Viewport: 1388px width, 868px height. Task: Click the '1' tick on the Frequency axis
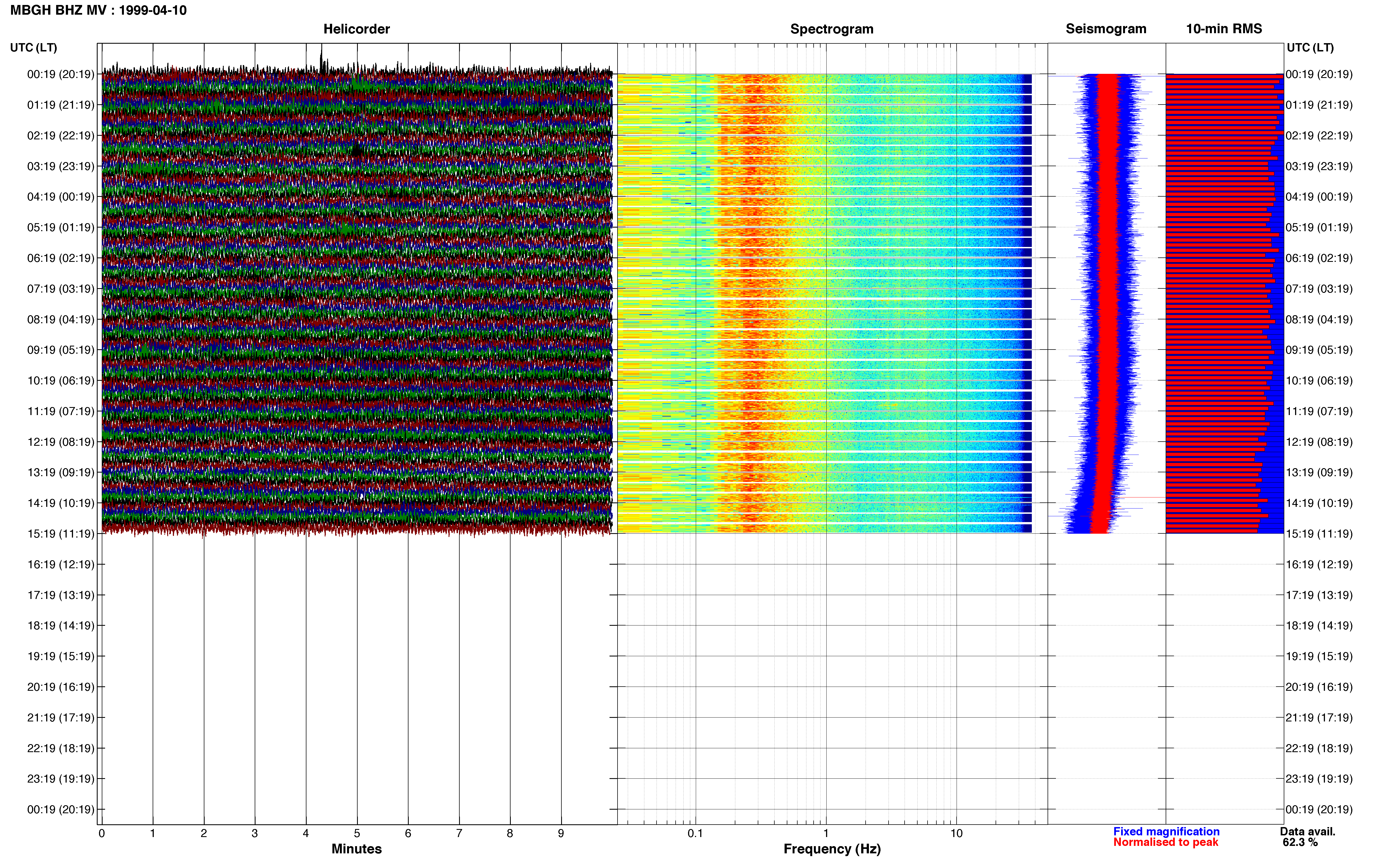click(x=826, y=833)
